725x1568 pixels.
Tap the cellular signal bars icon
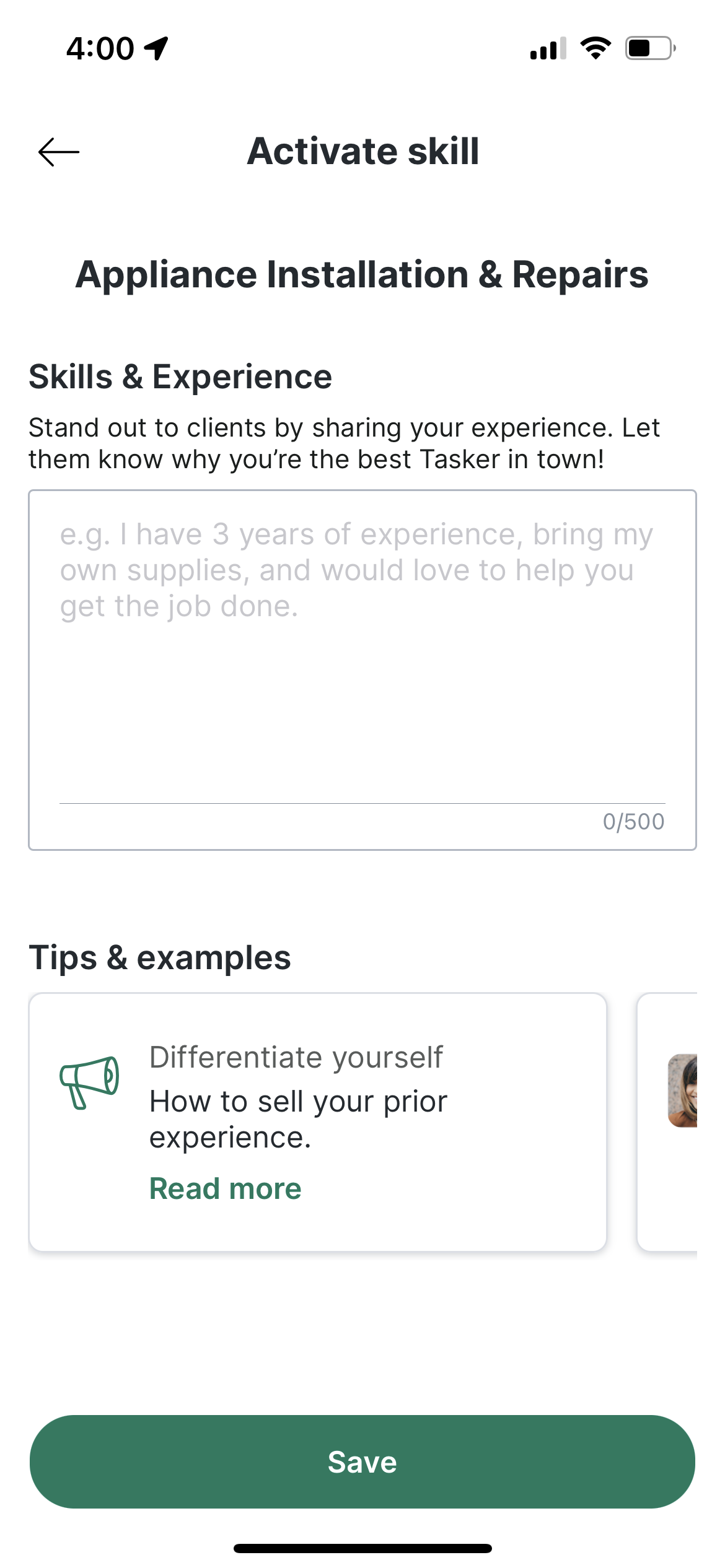548,48
